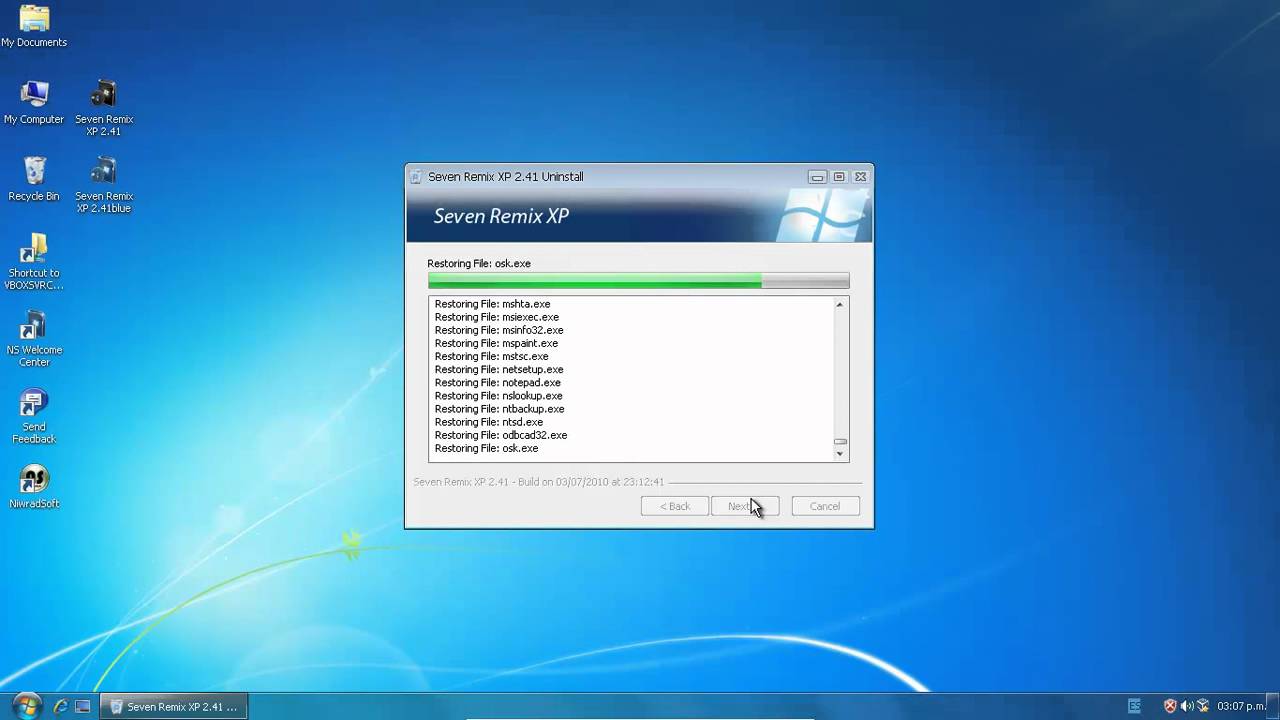Open the Start menu orb
Image resolution: width=1280 pixels, height=720 pixels.
26,706
